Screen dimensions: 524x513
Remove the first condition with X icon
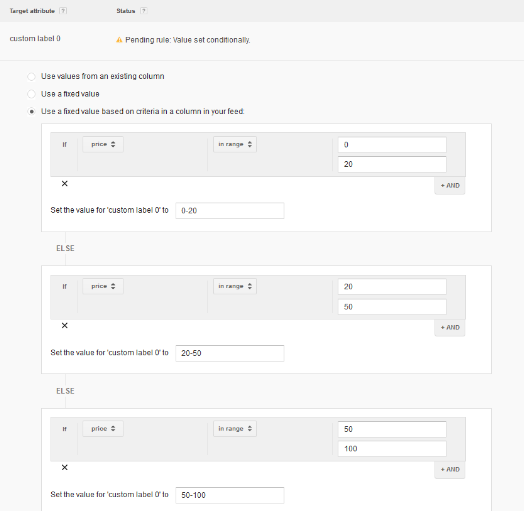(64, 183)
